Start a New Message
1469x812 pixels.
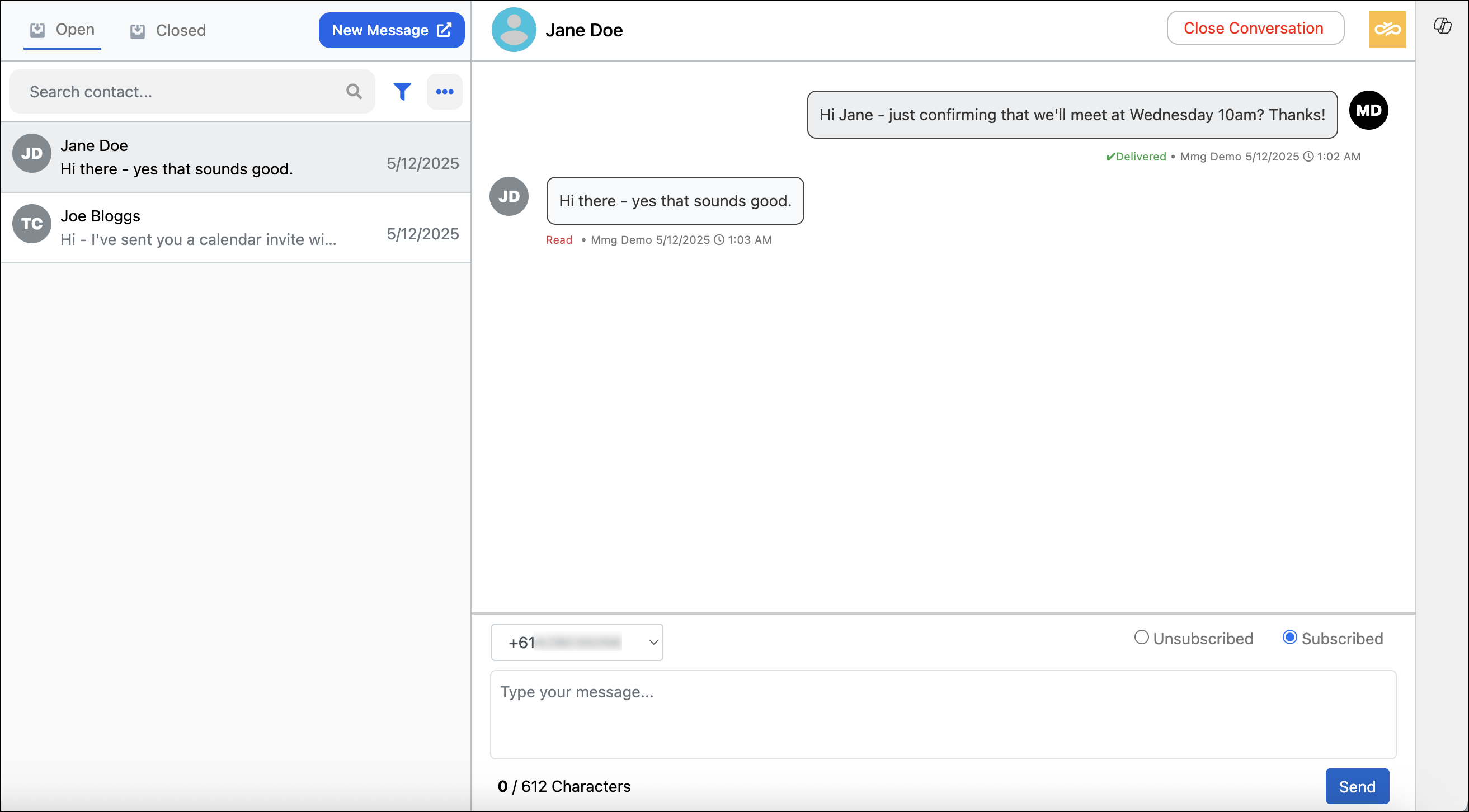click(x=391, y=30)
